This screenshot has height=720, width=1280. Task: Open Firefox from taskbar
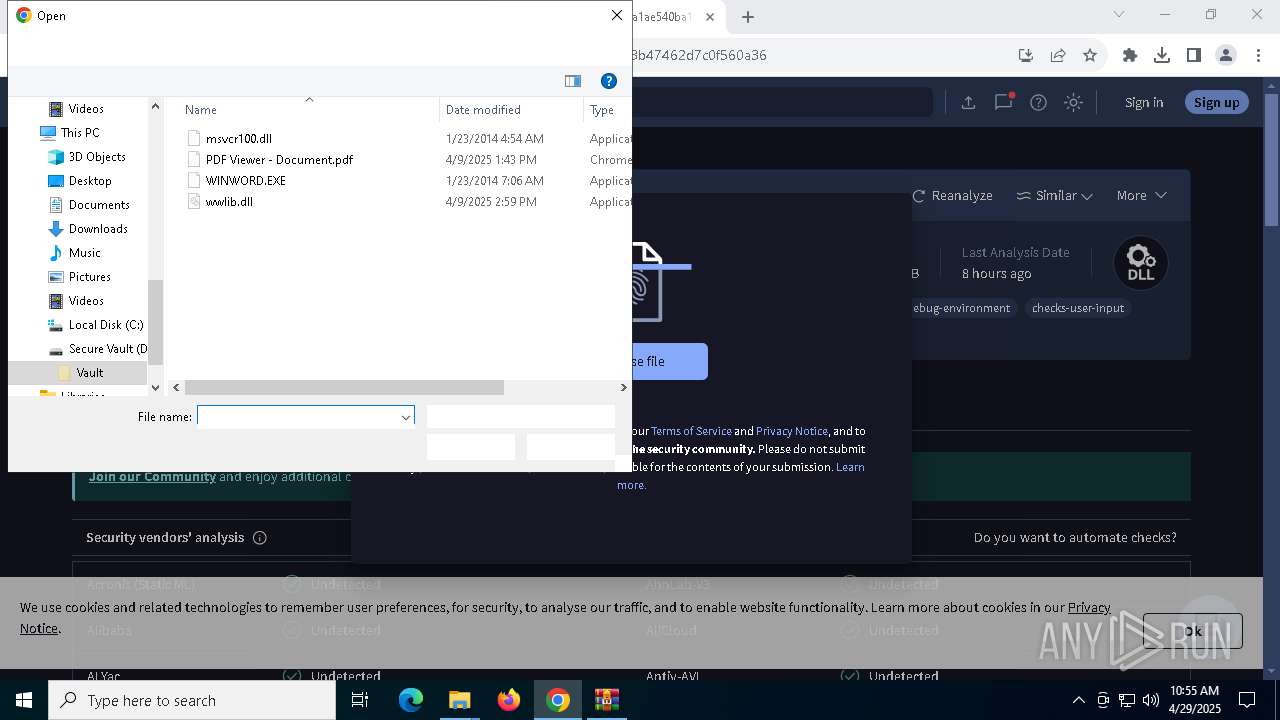click(x=509, y=700)
